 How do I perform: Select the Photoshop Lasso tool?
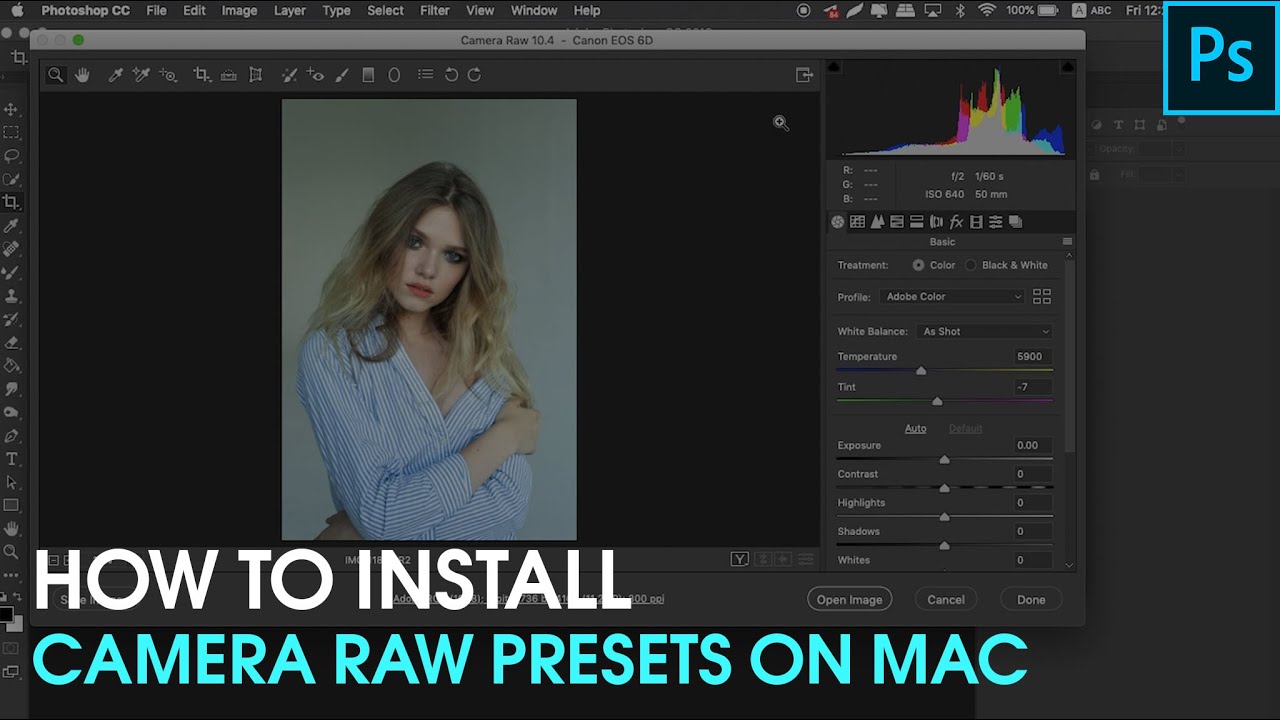[x=12, y=156]
